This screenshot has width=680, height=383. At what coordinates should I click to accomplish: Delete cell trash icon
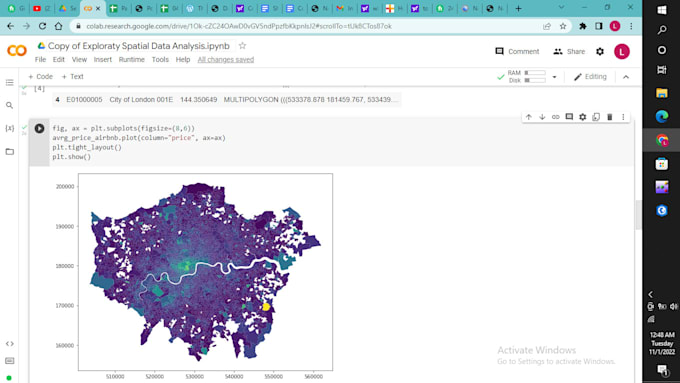(610, 117)
